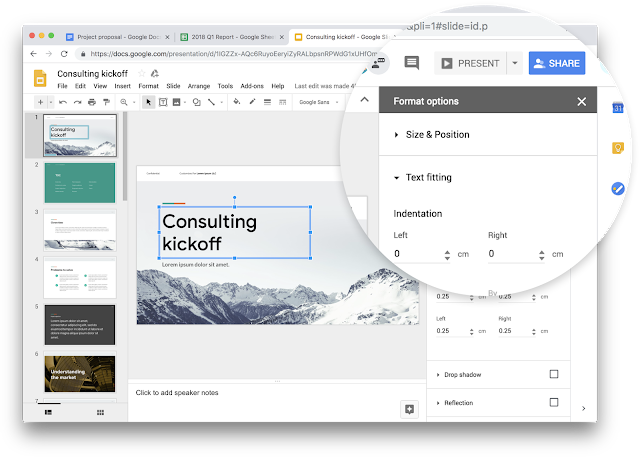The width and height of the screenshot is (640, 457).
Task: Open the View menu
Action: tap(100, 86)
